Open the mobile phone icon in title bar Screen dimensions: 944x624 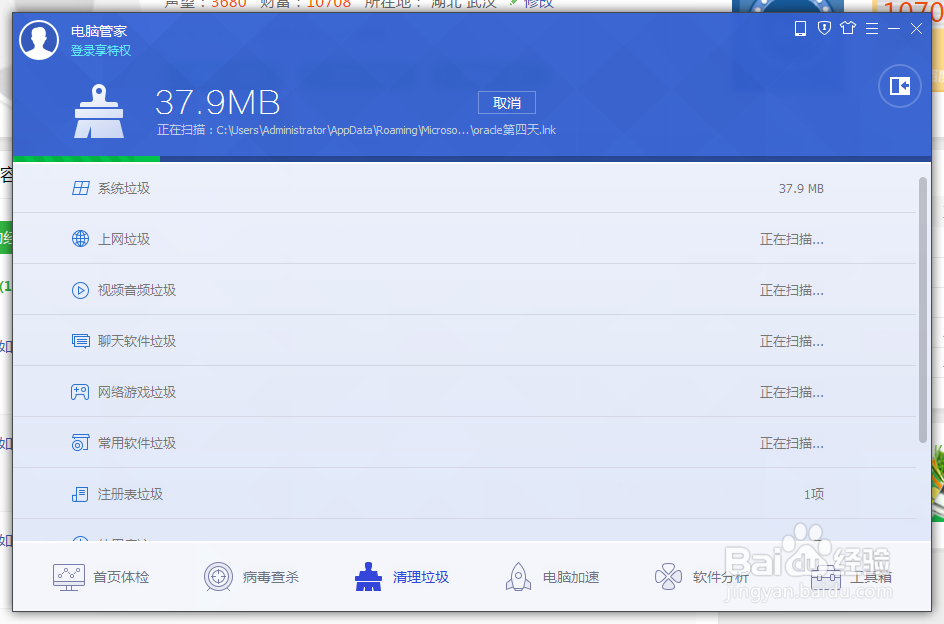tap(800, 28)
